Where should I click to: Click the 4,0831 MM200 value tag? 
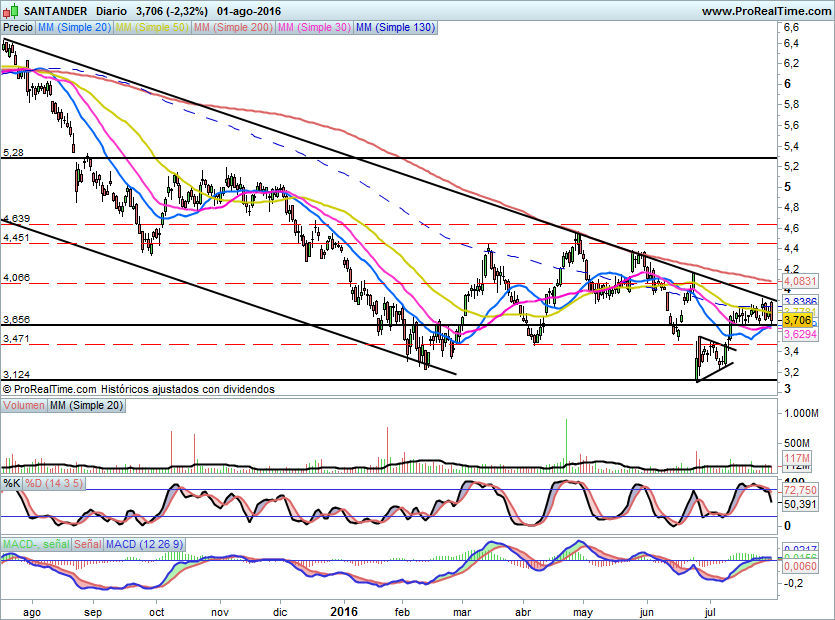tap(800, 281)
